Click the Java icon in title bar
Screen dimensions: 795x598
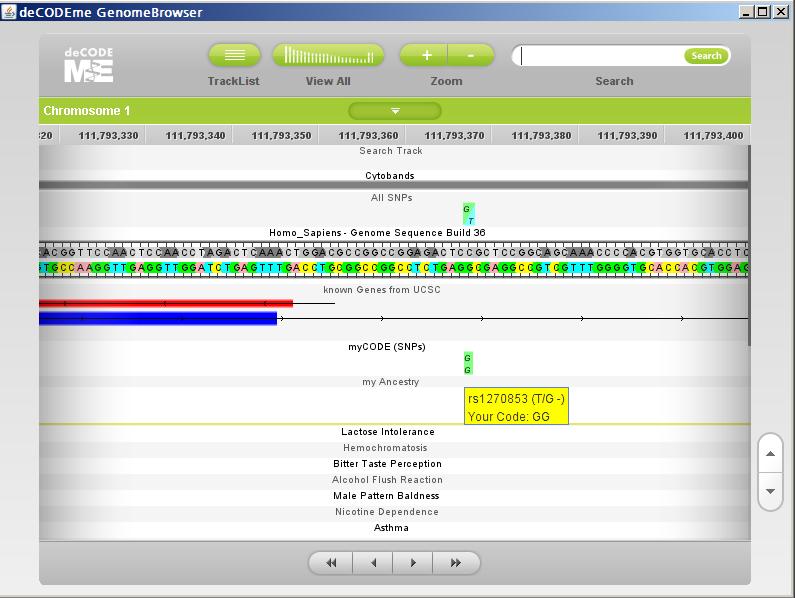pyautogui.click(x=9, y=11)
